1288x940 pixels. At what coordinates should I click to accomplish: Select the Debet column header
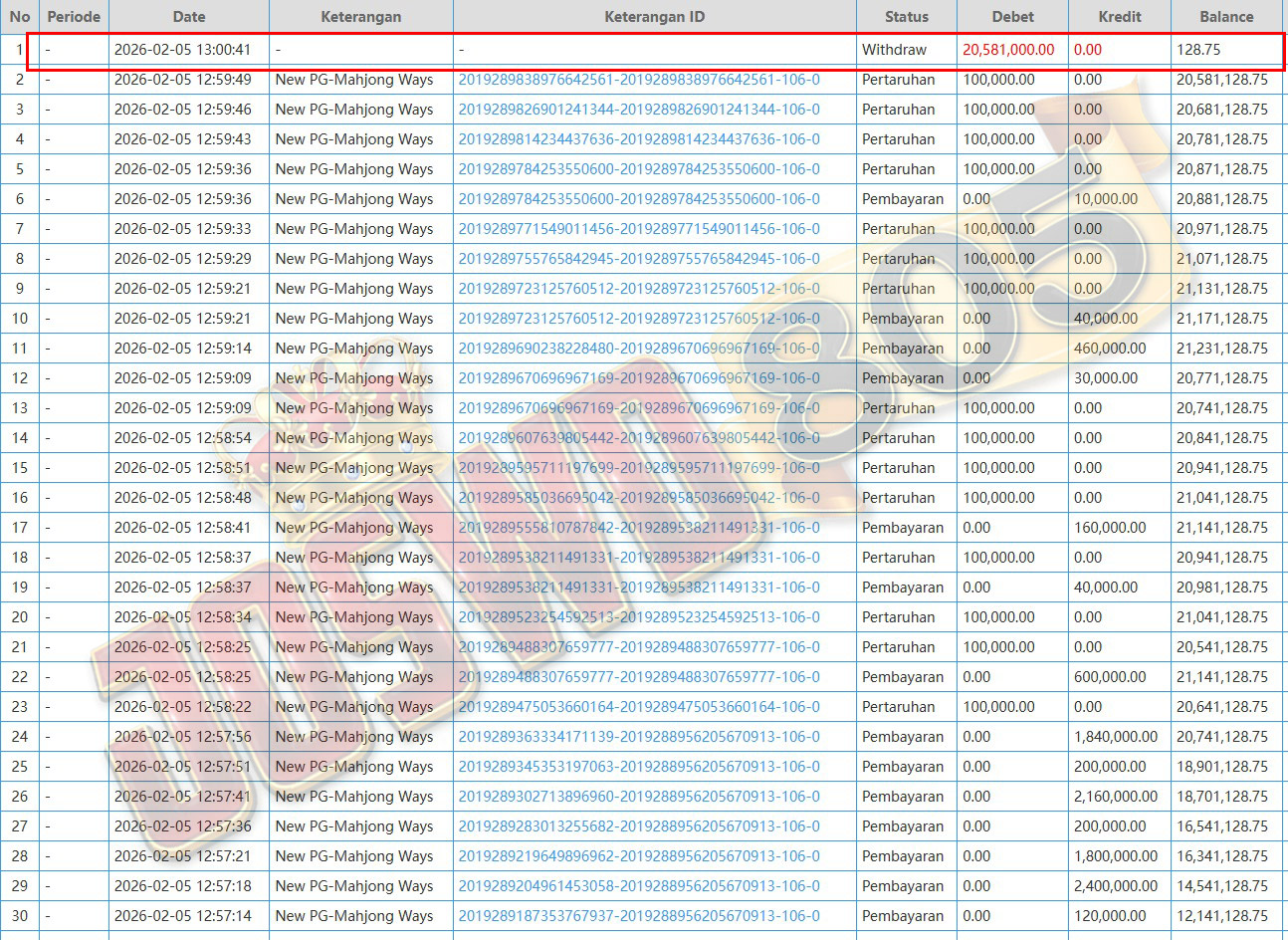(1012, 17)
